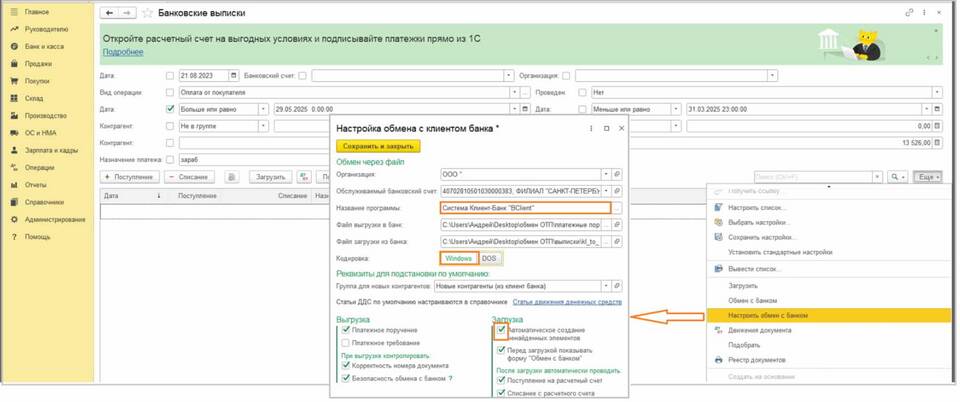The image size is (960, 402).
Task: Select the DOS encoding option
Action: (490, 258)
